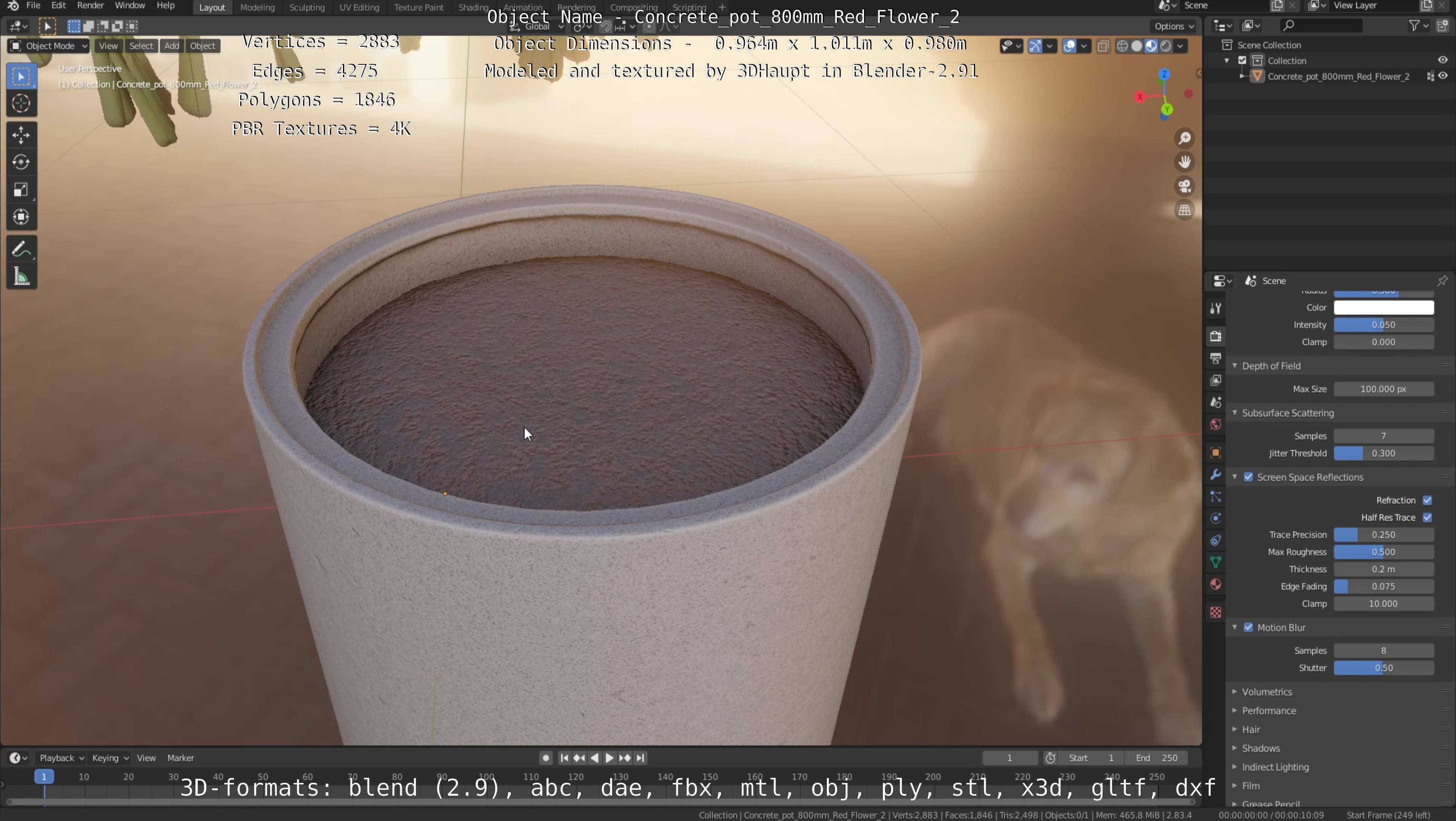Toggle the Screen Space Reflections checkbox
Viewport: 1456px width, 821px height.
1249,478
